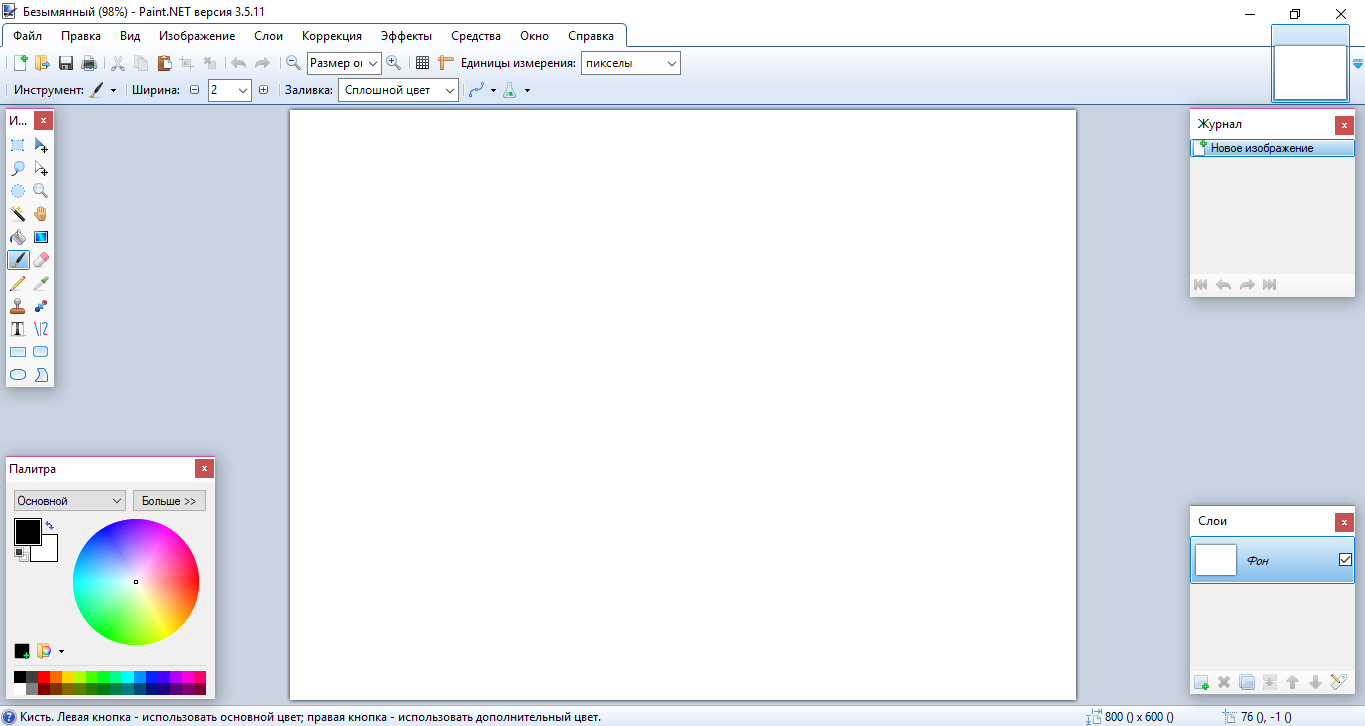The width and height of the screenshot is (1365, 726).
Task: Open the Эффекты menu
Action: 406,36
